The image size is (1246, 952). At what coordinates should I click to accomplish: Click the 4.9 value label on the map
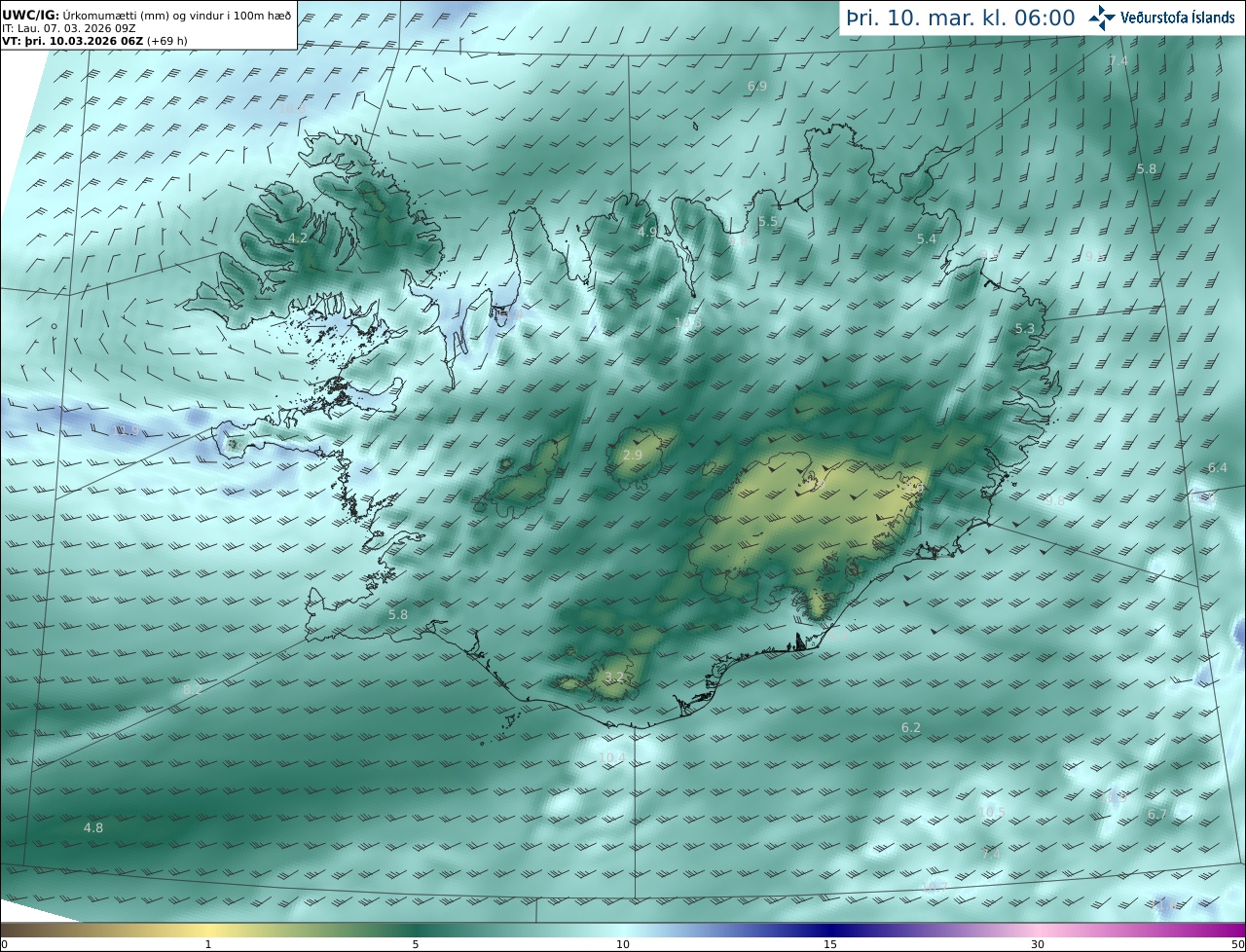646,232
